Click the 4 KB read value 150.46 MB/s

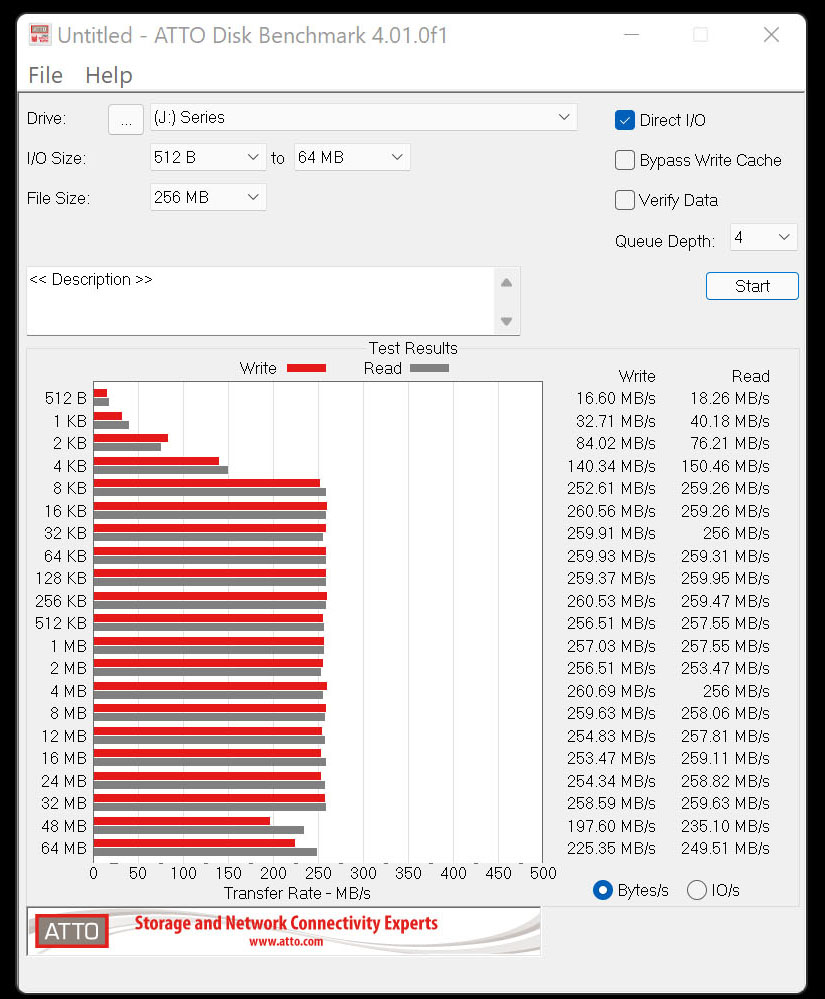pyautogui.click(x=725, y=466)
